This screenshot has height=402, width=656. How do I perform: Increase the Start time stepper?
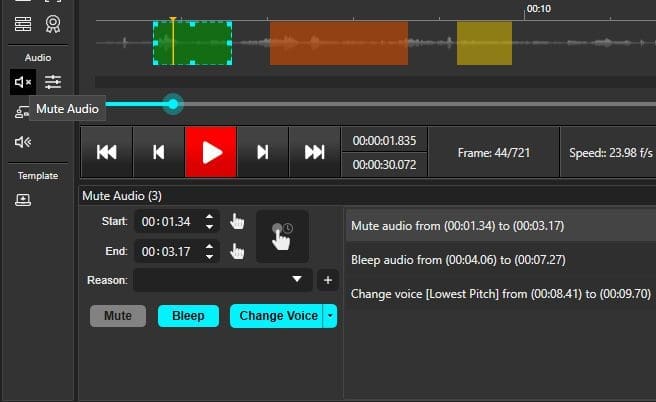pos(209,216)
